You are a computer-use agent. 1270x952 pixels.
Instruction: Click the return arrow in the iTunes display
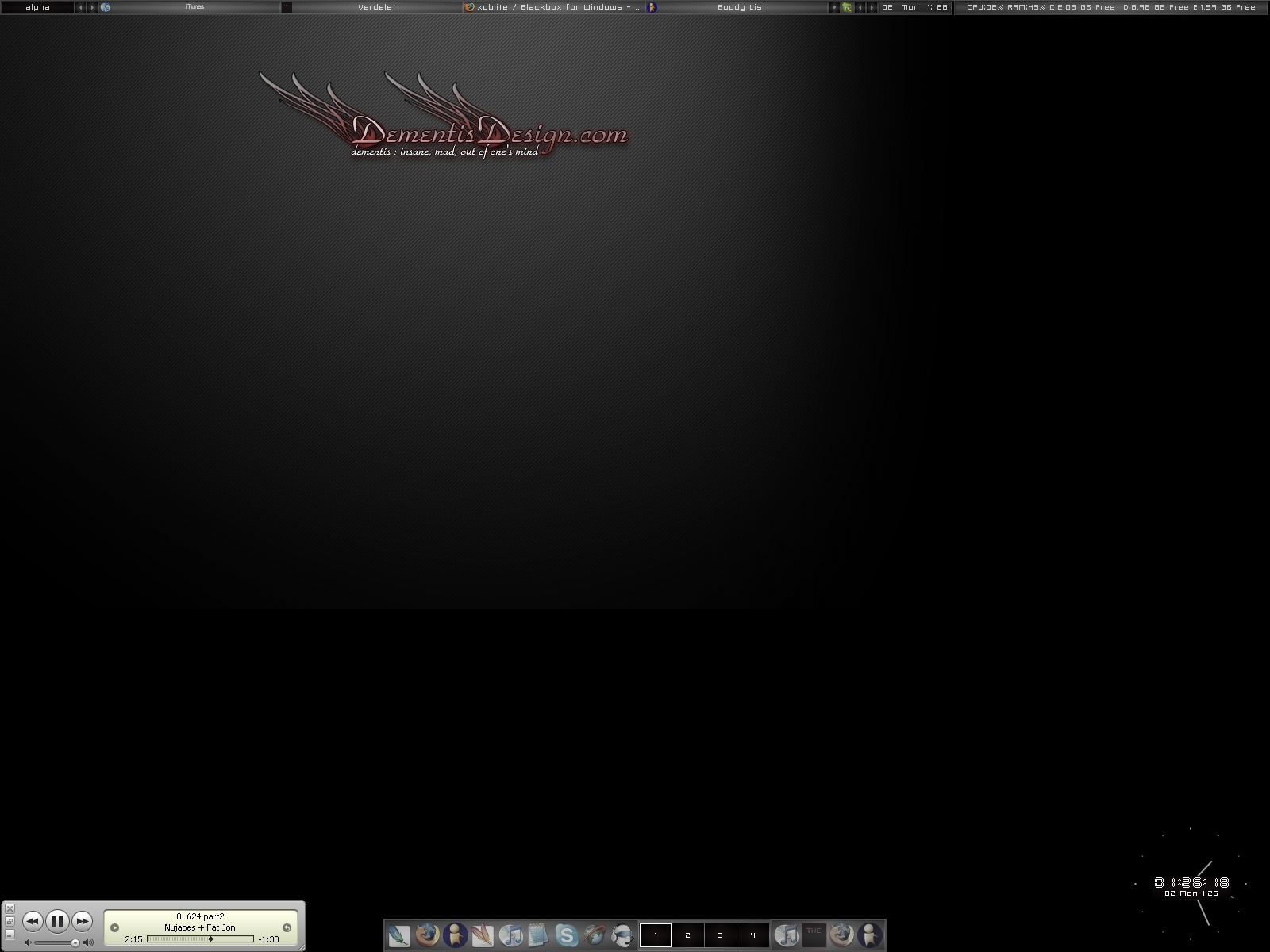(x=287, y=927)
